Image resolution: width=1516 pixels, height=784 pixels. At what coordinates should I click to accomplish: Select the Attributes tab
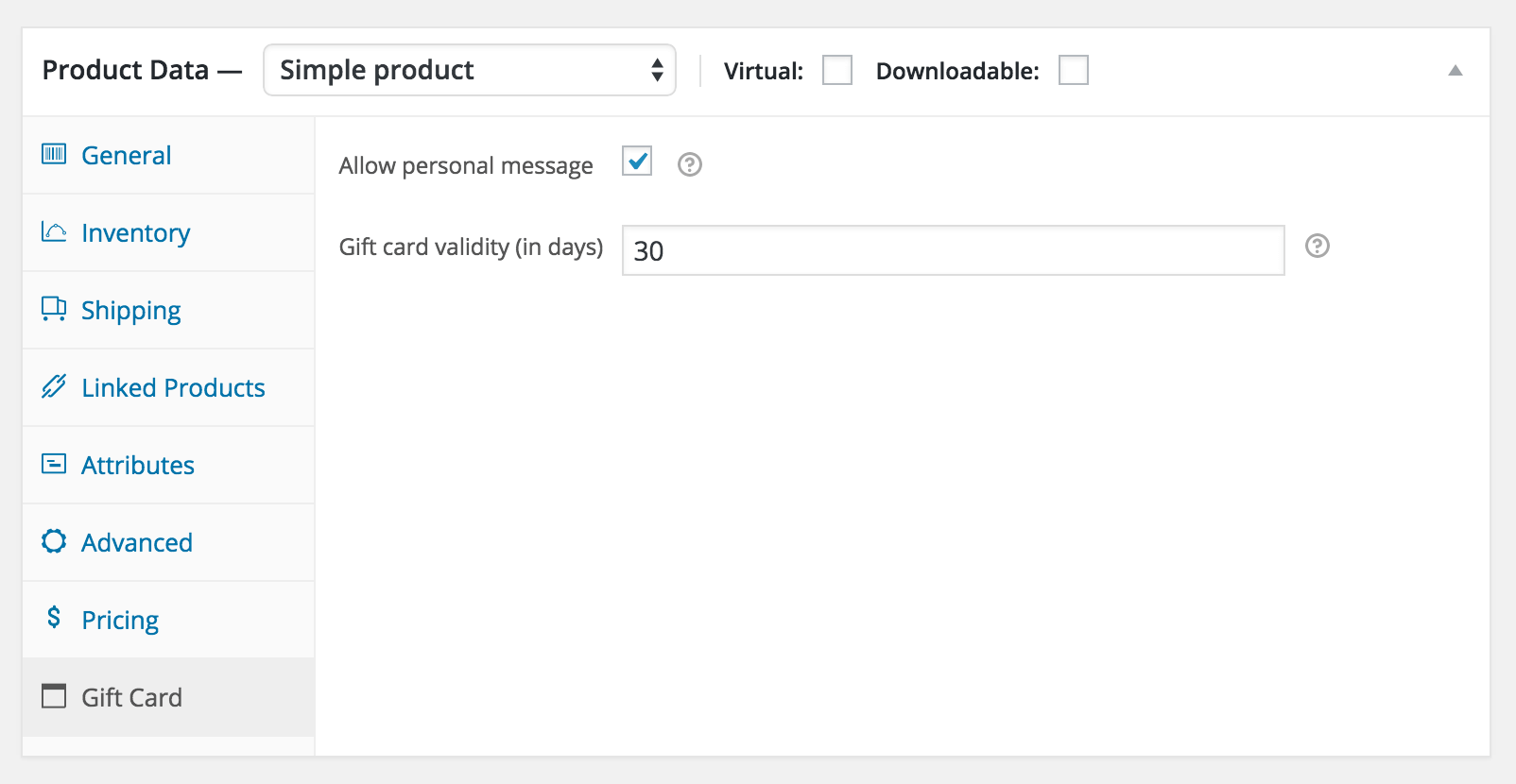click(x=168, y=465)
